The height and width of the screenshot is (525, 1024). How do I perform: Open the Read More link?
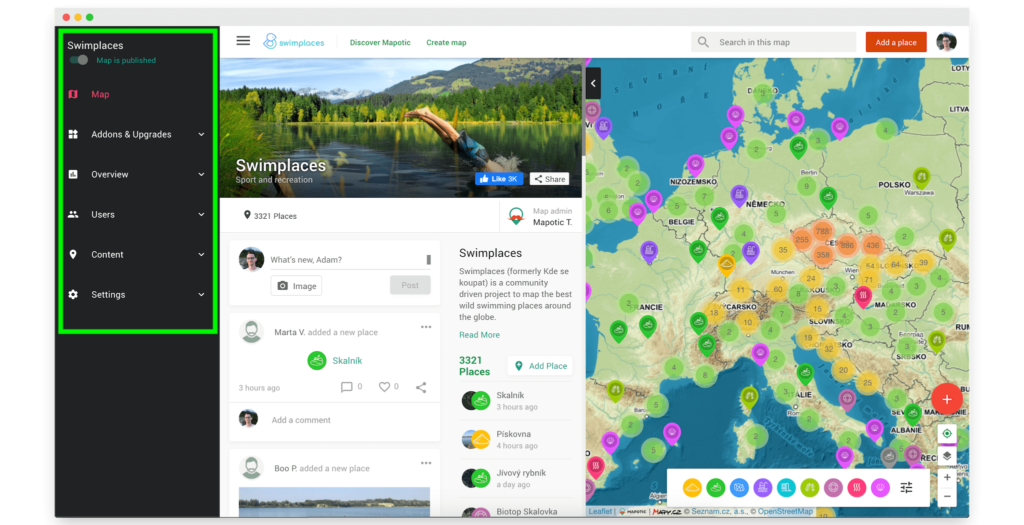(479, 335)
